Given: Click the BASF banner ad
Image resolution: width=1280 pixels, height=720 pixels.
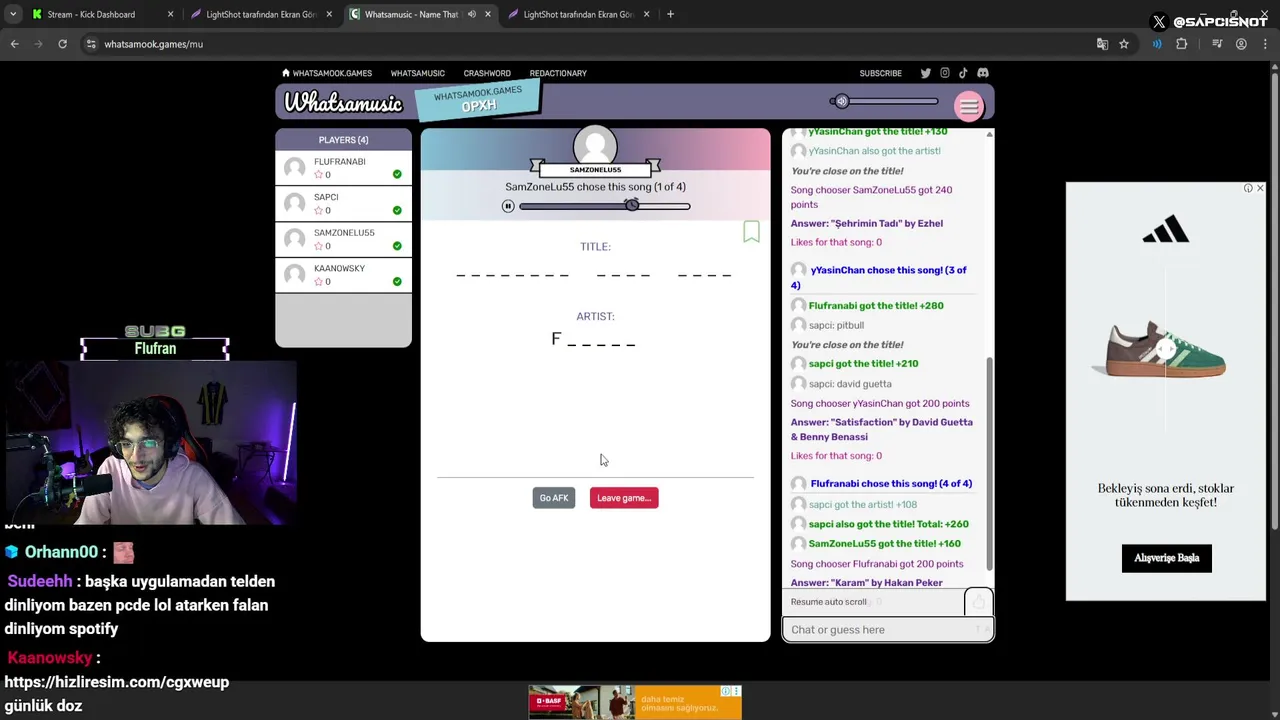Looking at the screenshot, I should click(635, 702).
